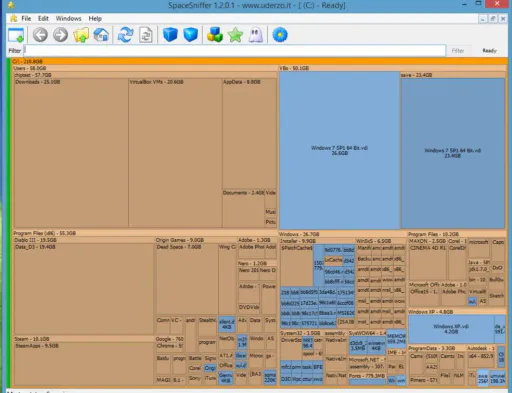Open the File menu

[26, 19]
